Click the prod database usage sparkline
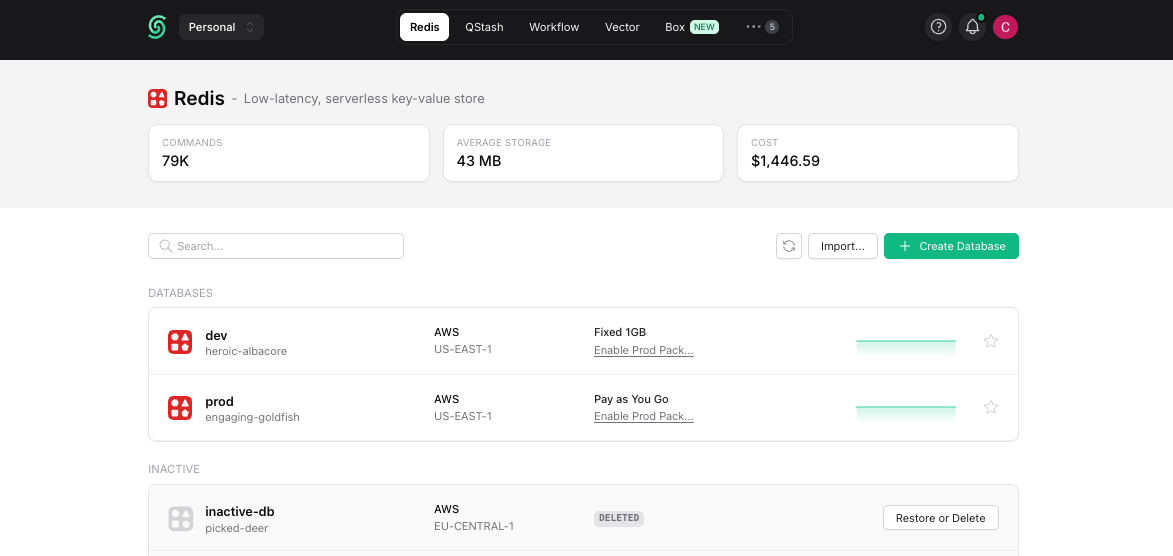 tap(906, 413)
